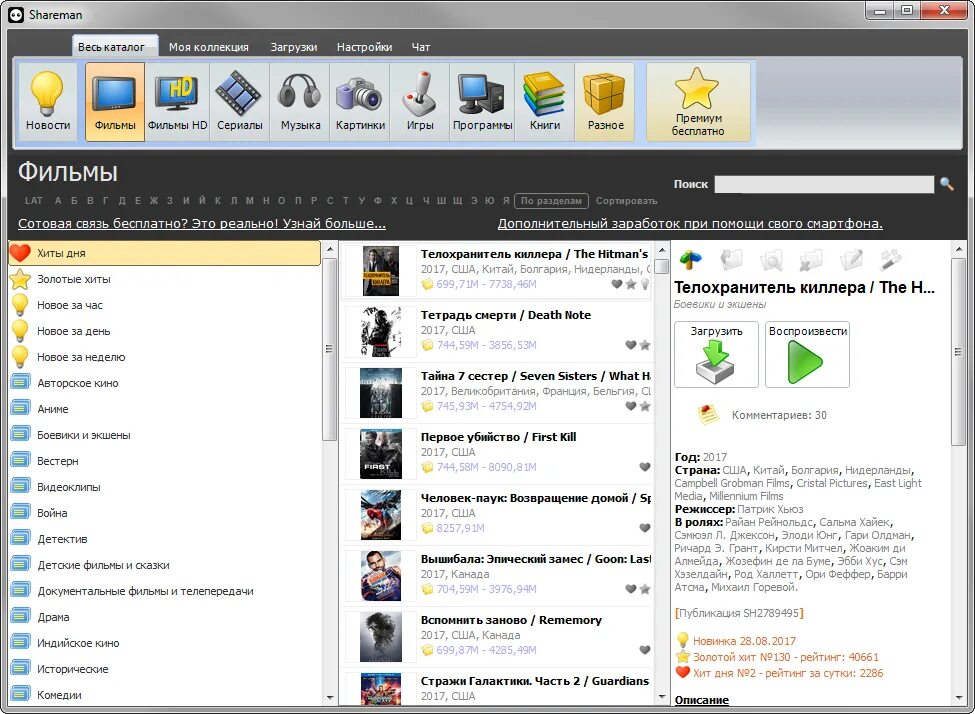Viewport: 975px width, 714px height.
Task: Open the Картинки camera category
Action: tap(360, 101)
